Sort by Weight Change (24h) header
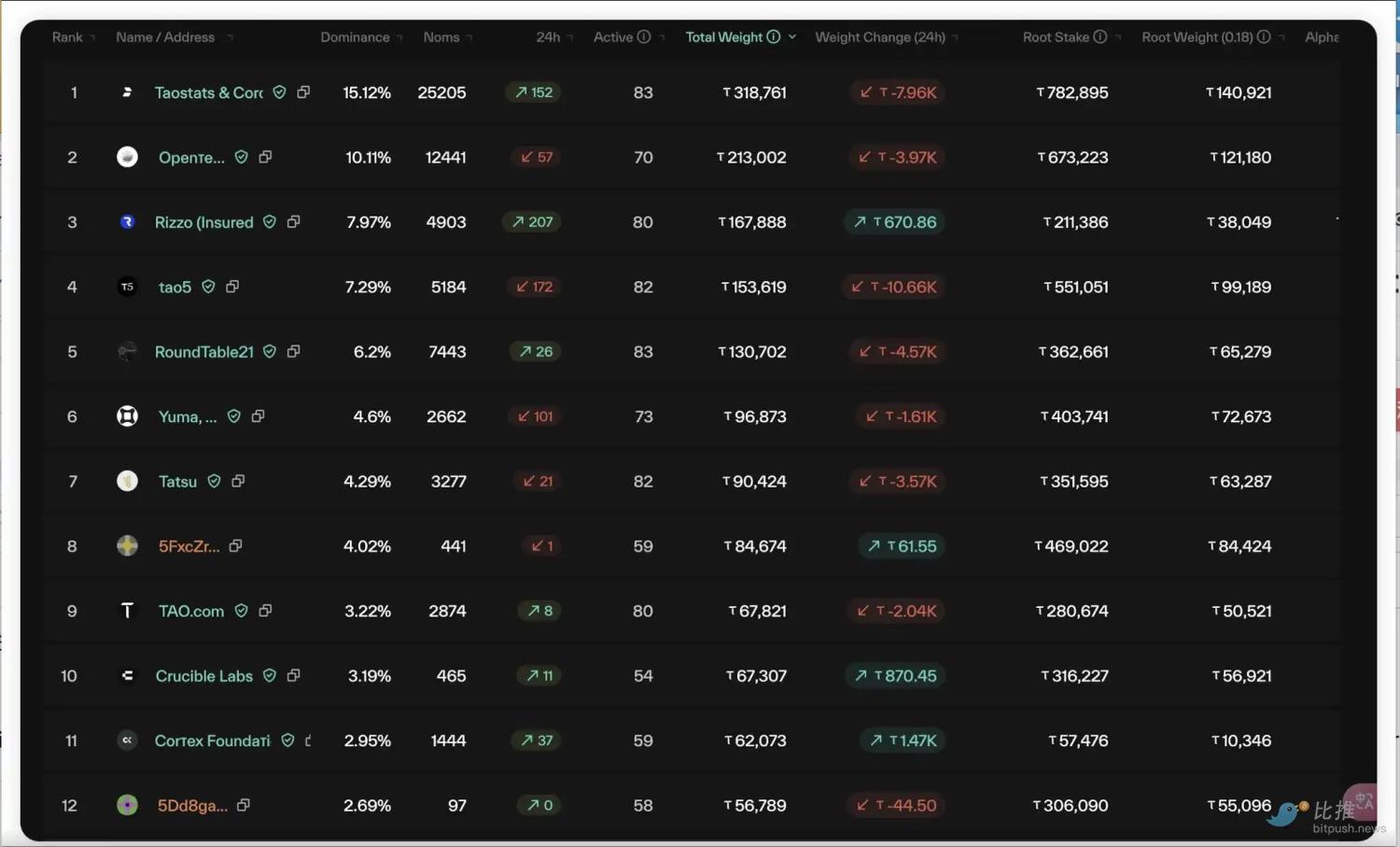Screen dimensions: 1400x847 tap(880, 37)
